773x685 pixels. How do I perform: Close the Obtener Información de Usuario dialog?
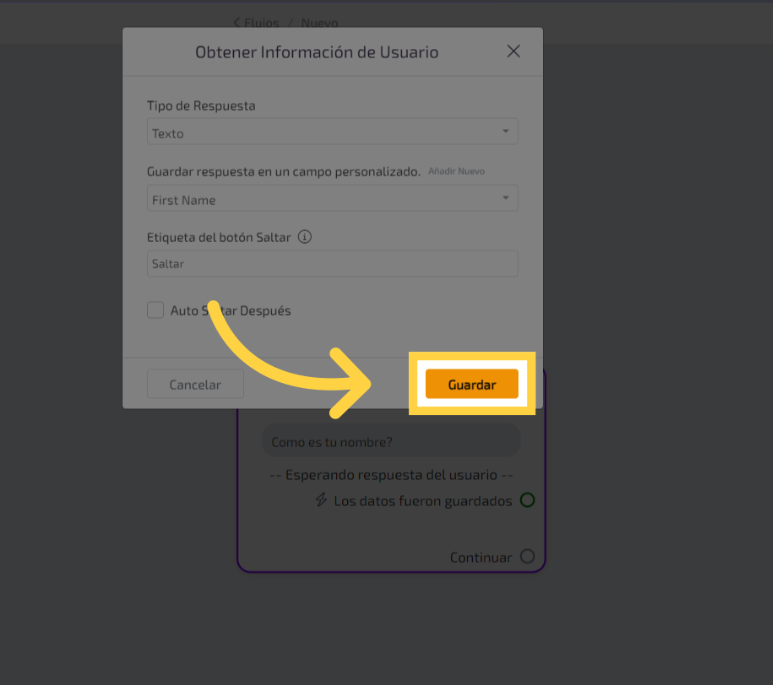tap(513, 51)
